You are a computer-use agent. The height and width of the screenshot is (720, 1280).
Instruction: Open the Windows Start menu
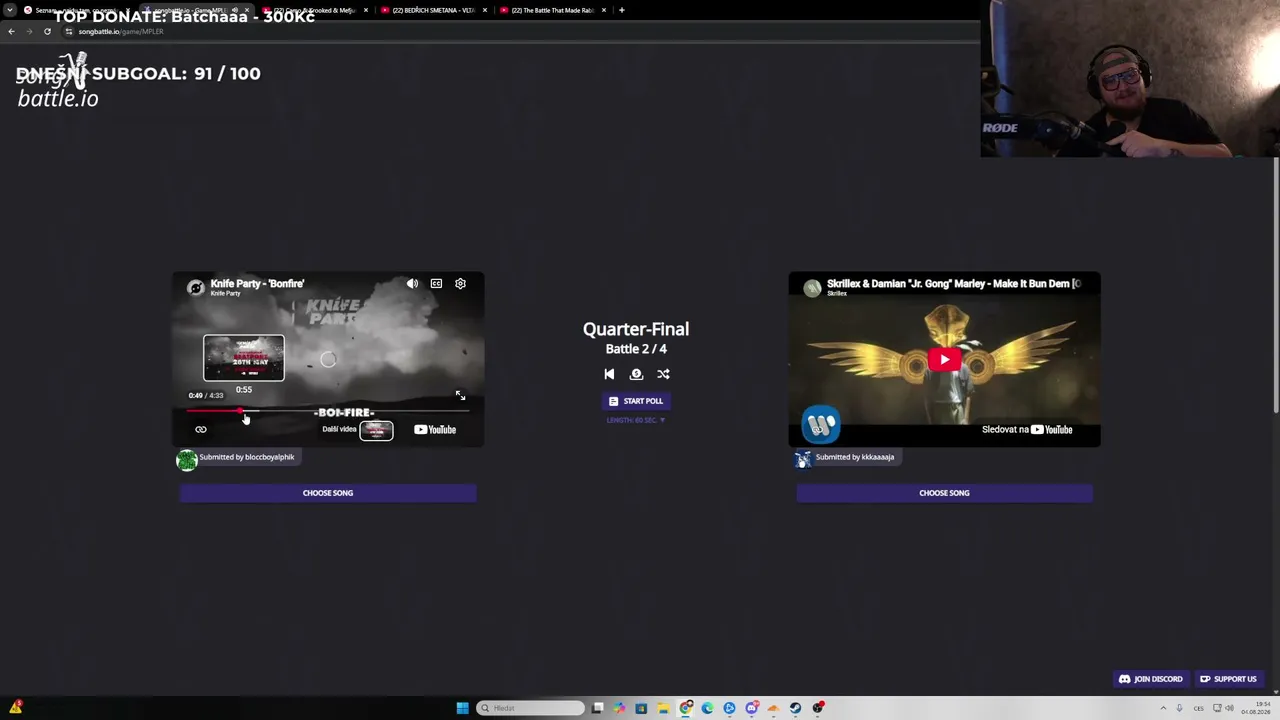(x=462, y=708)
